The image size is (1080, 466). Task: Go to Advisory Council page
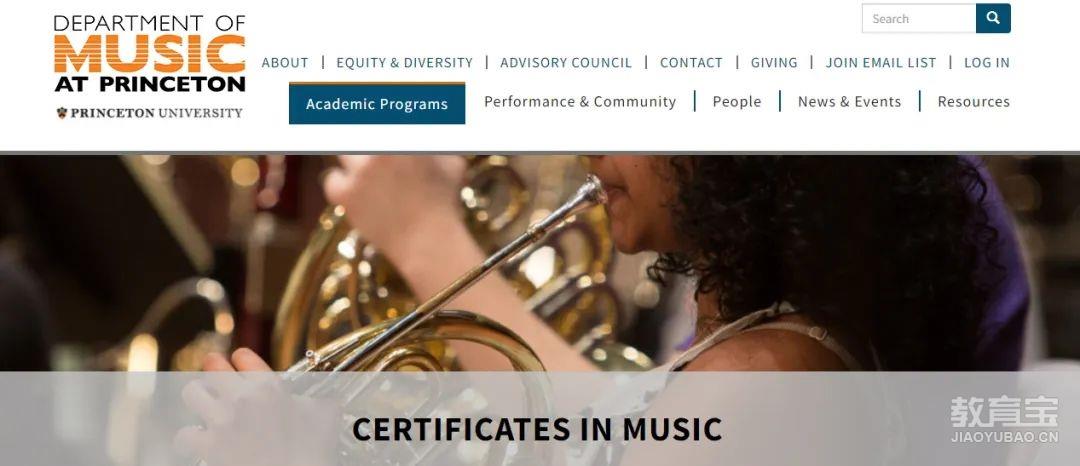565,63
